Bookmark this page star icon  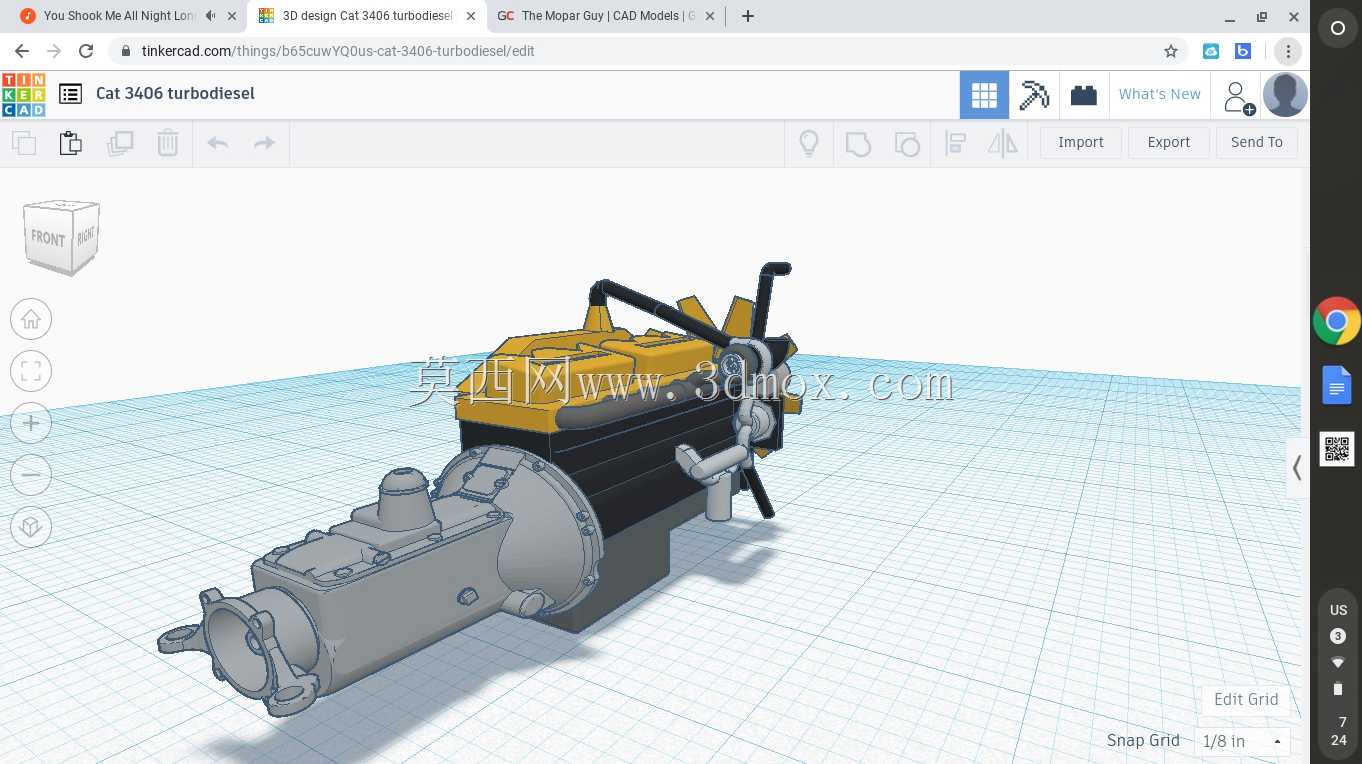pyautogui.click(x=1170, y=51)
